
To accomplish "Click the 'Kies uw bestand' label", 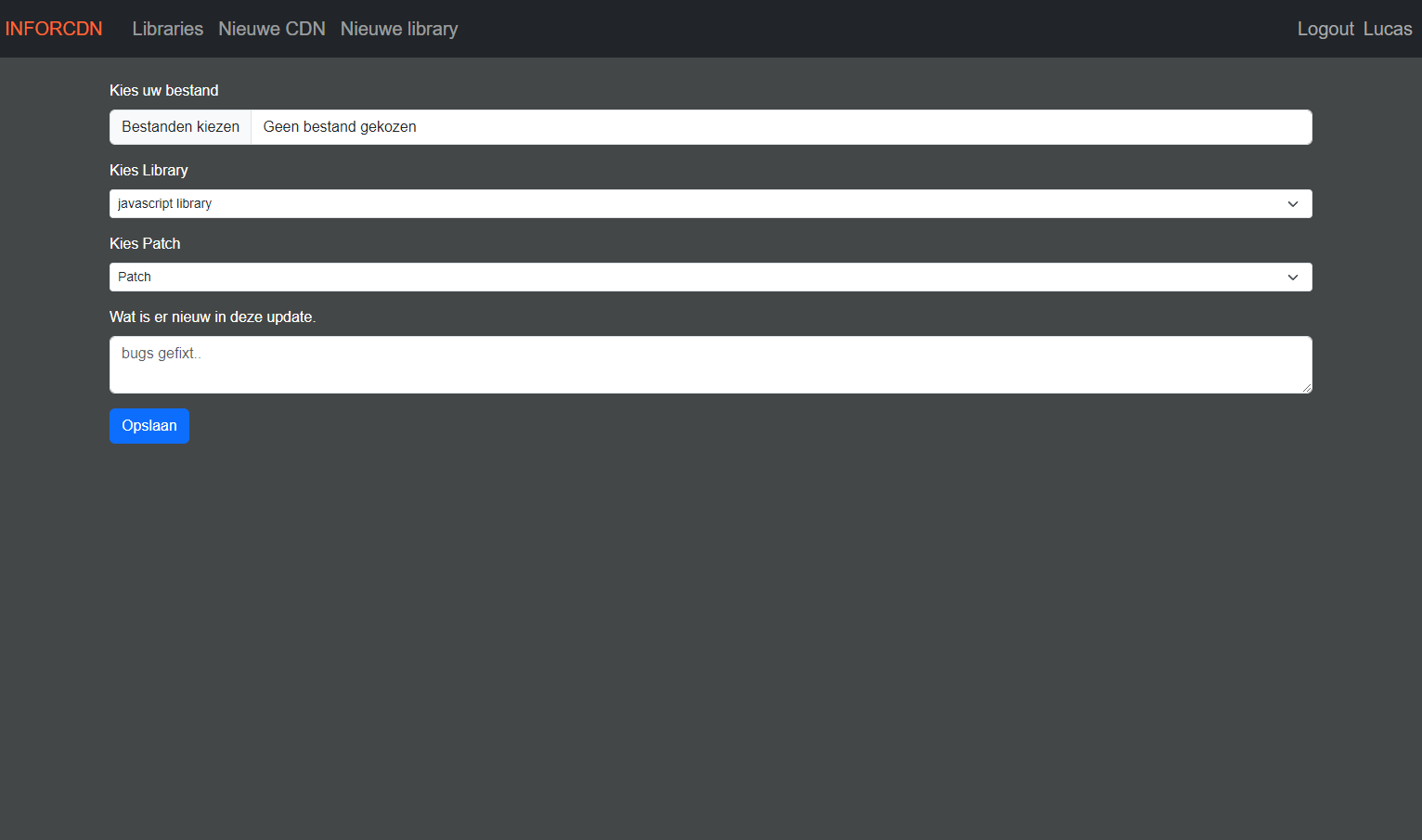I will click(164, 90).
